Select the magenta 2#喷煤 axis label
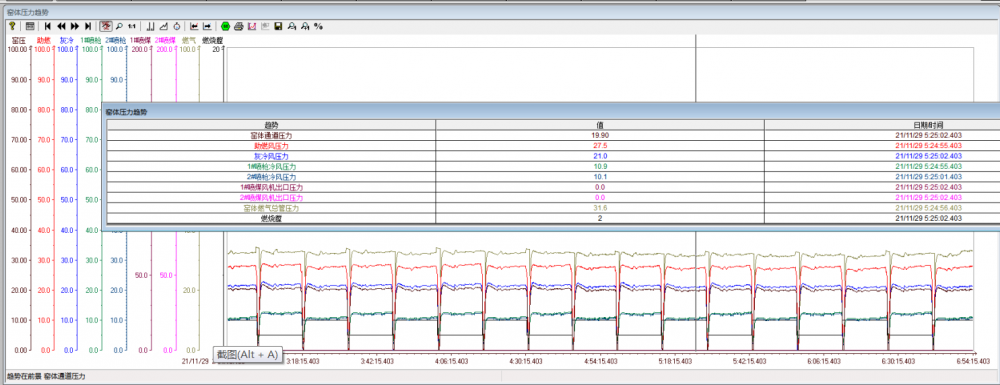The height and width of the screenshot is (385, 1000). pyautogui.click(x=165, y=40)
